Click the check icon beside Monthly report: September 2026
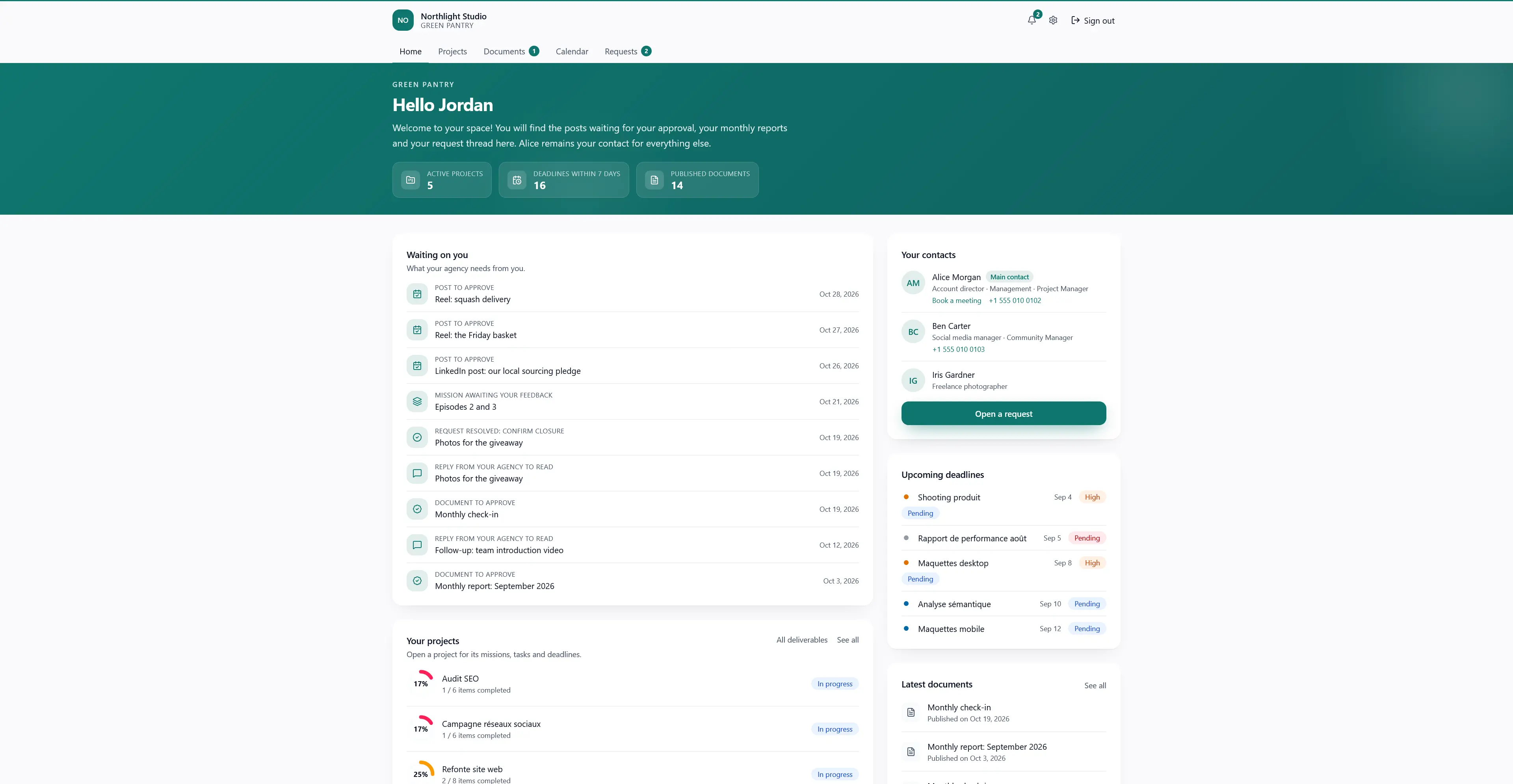This screenshot has width=1513, height=784. click(417, 580)
